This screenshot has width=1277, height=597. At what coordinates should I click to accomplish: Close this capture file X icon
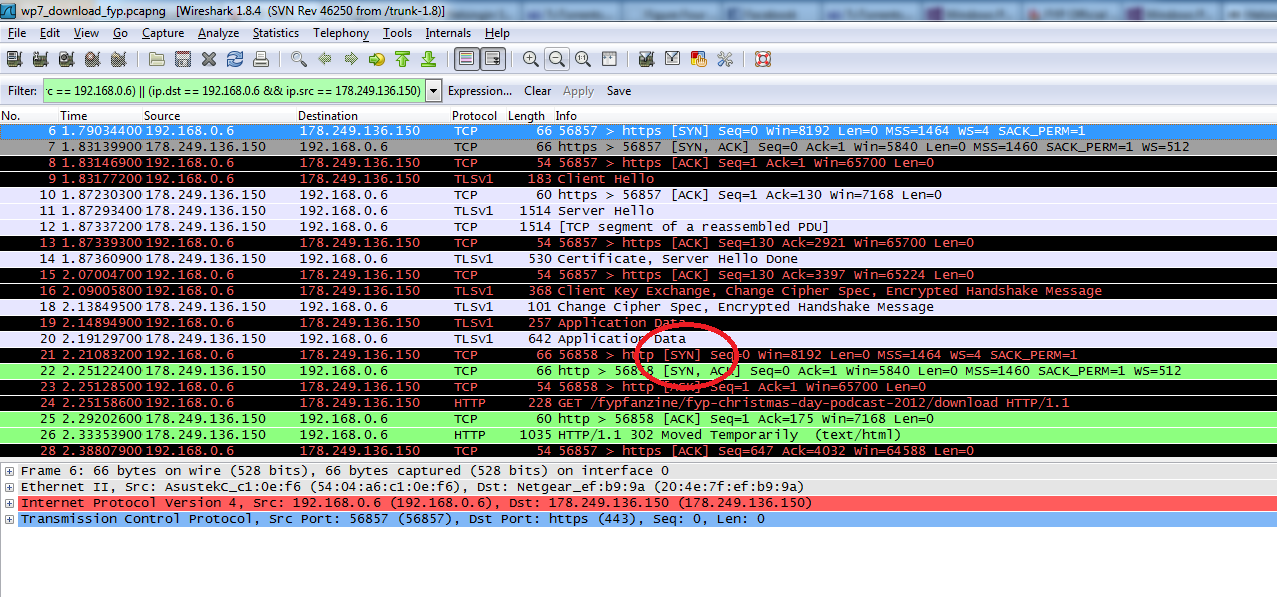pyautogui.click(x=208, y=59)
